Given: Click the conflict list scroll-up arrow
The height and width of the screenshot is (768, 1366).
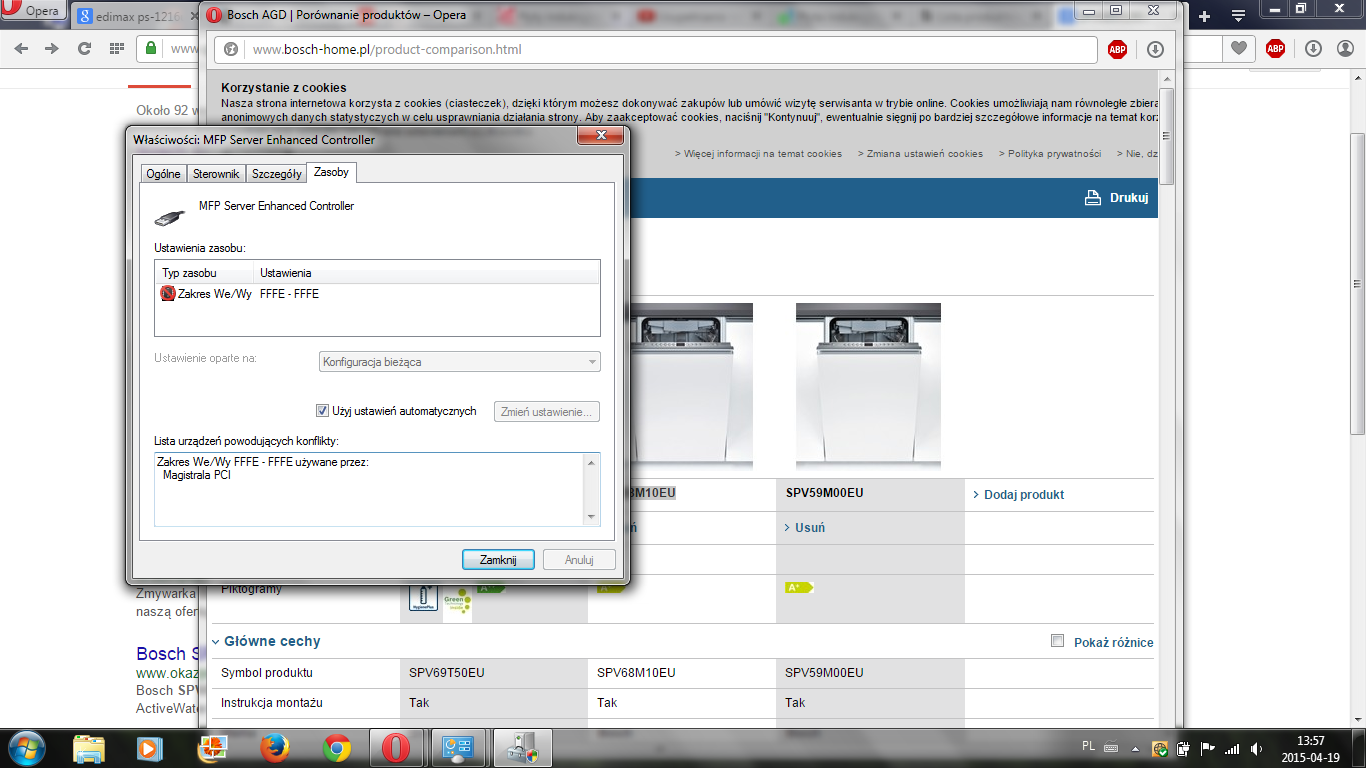Looking at the screenshot, I should pos(592,461).
